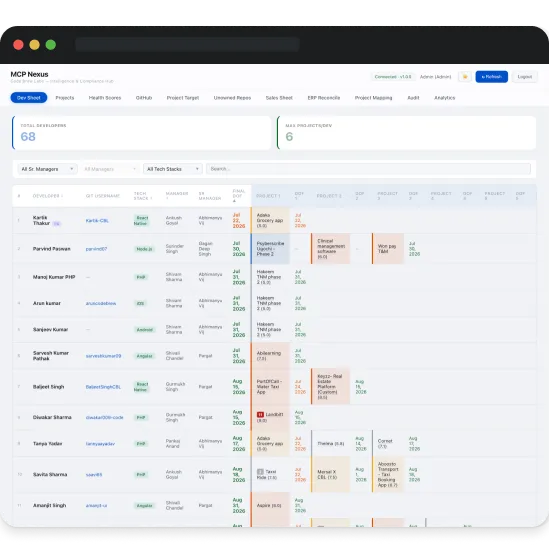This screenshot has width=549, height=552.
Task: Open the All Managers dropdown
Action: pos(110,169)
